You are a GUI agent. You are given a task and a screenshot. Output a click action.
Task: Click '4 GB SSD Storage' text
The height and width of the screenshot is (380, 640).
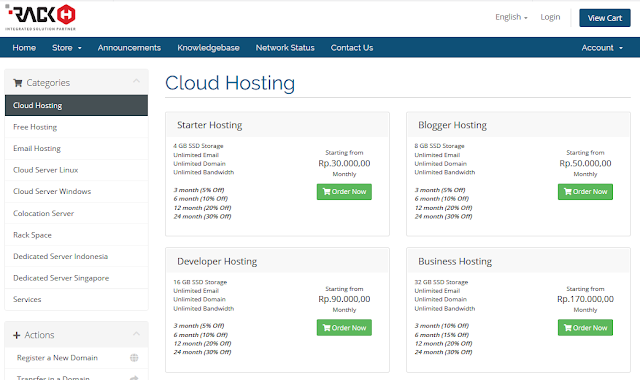pos(198,146)
